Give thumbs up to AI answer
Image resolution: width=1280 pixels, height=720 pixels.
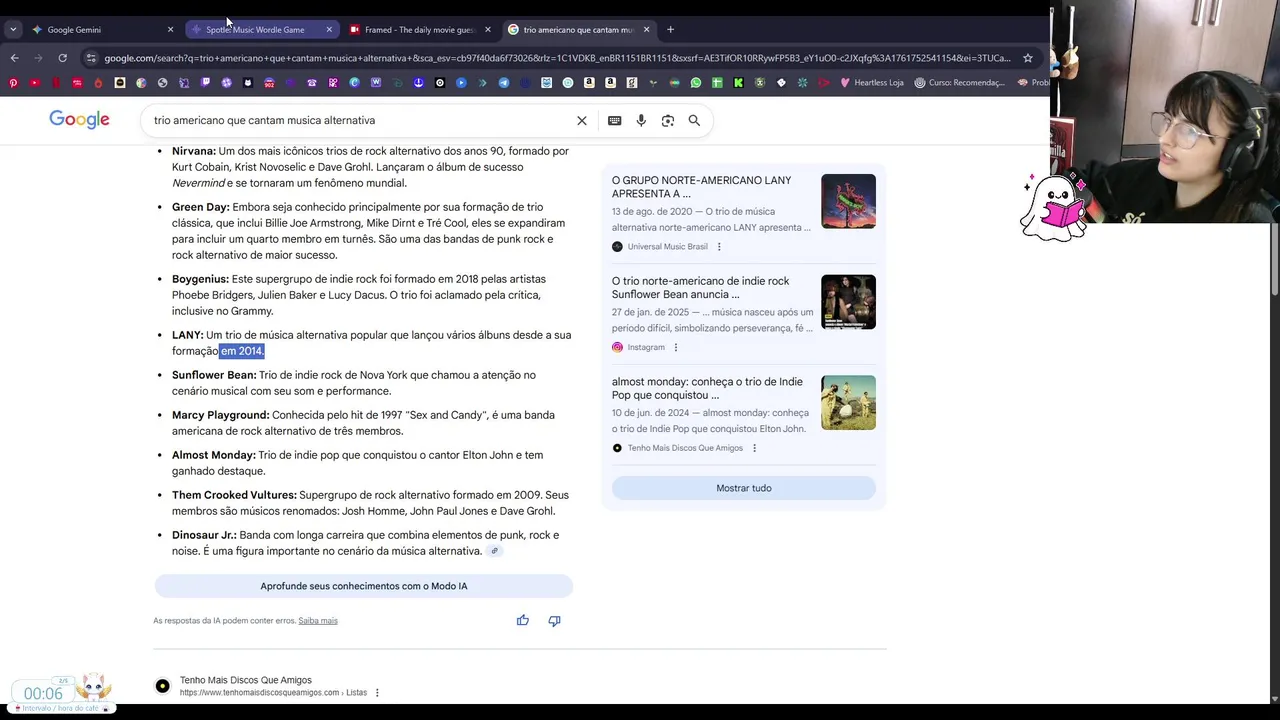pyautogui.click(x=522, y=620)
